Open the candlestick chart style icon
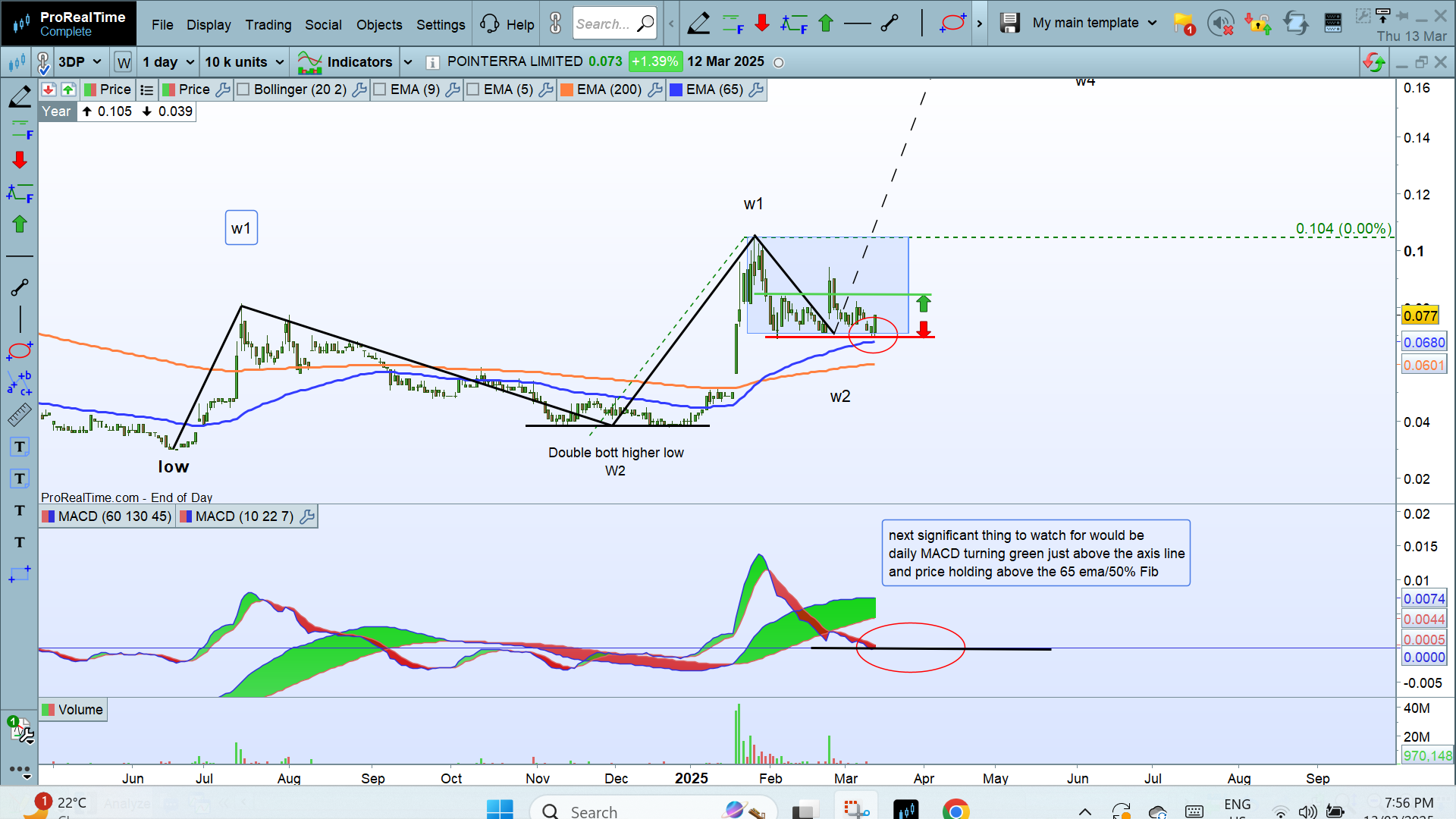Viewport: 1456px width, 819px height. (x=16, y=62)
